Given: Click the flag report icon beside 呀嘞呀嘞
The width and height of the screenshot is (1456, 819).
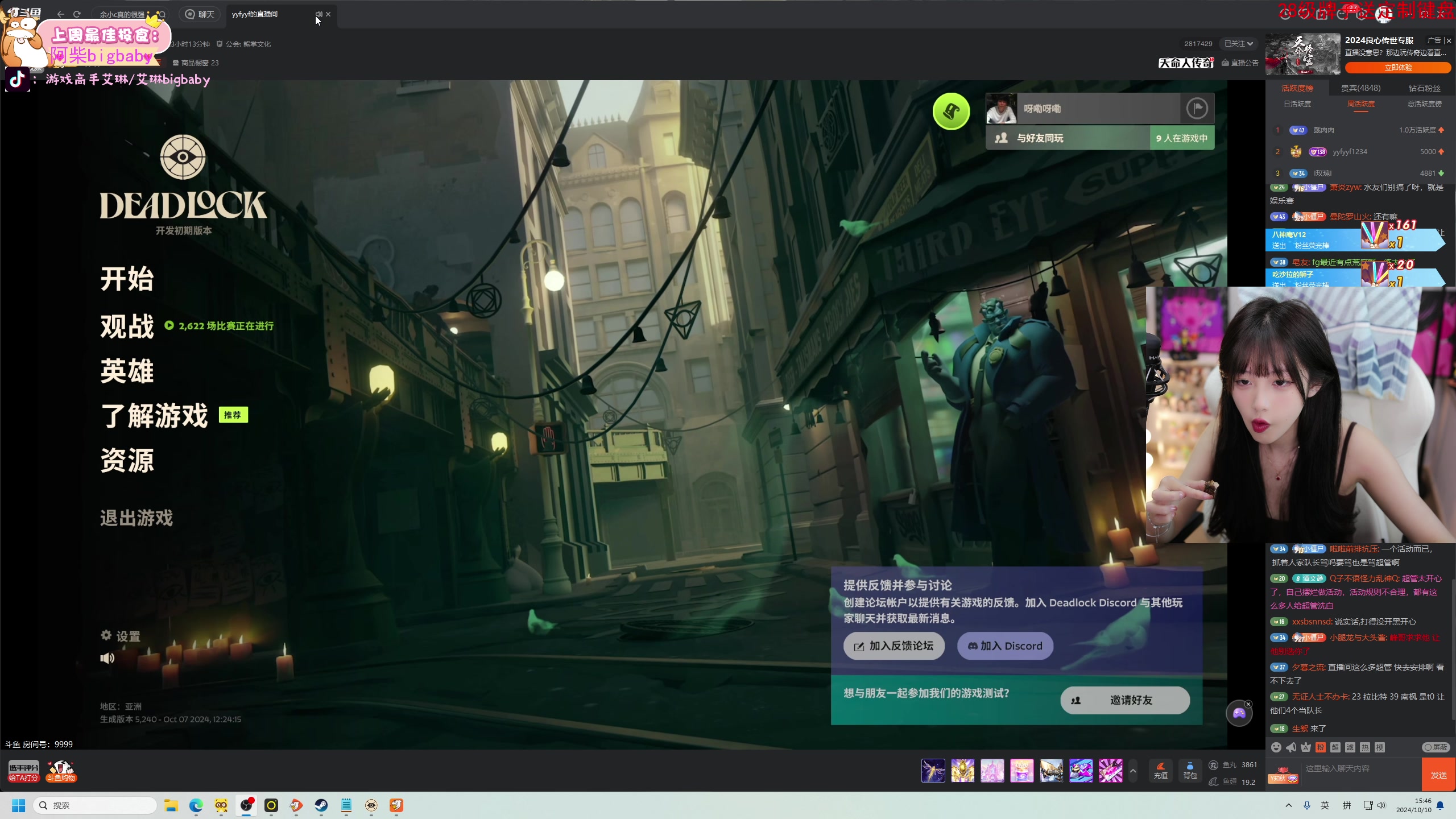Looking at the screenshot, I should tap(1197, 108).
